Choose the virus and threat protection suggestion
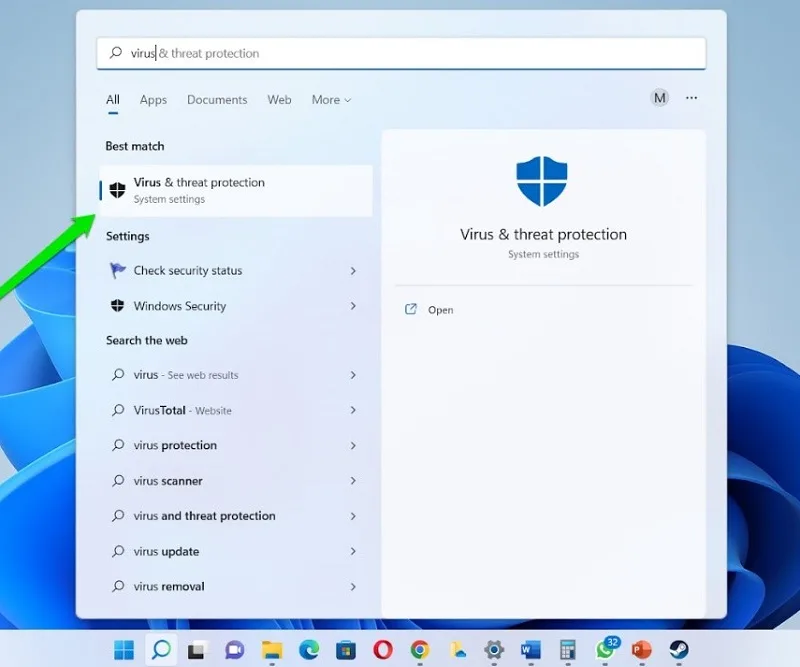 pyautogui.click(x=236, y=516)
